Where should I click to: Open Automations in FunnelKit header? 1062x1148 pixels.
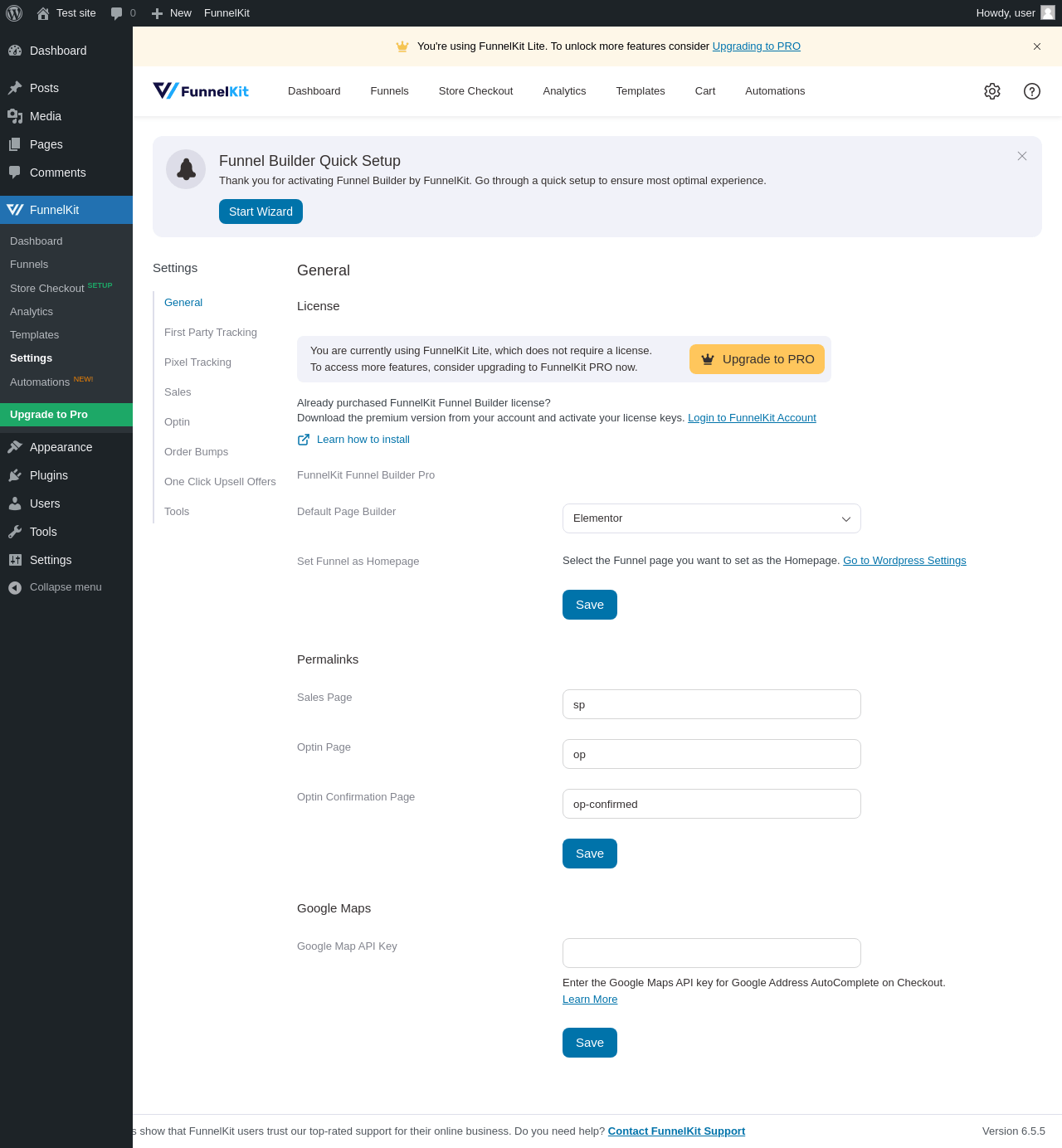(x=775, y=91)
